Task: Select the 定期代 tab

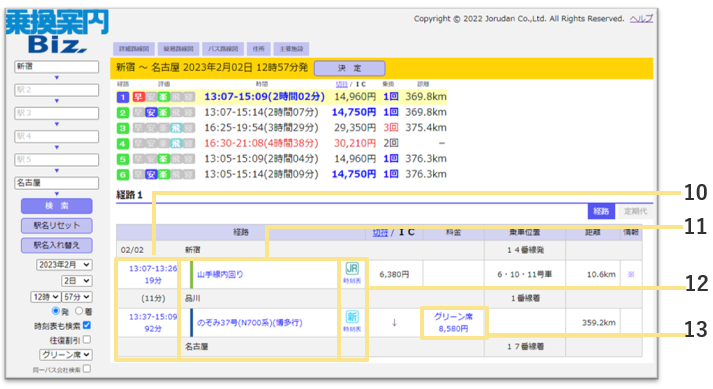Action: (635, 211)
